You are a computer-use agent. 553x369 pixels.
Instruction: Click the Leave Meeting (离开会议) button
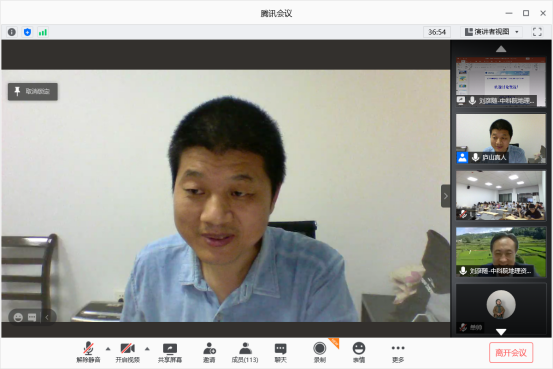511,353
